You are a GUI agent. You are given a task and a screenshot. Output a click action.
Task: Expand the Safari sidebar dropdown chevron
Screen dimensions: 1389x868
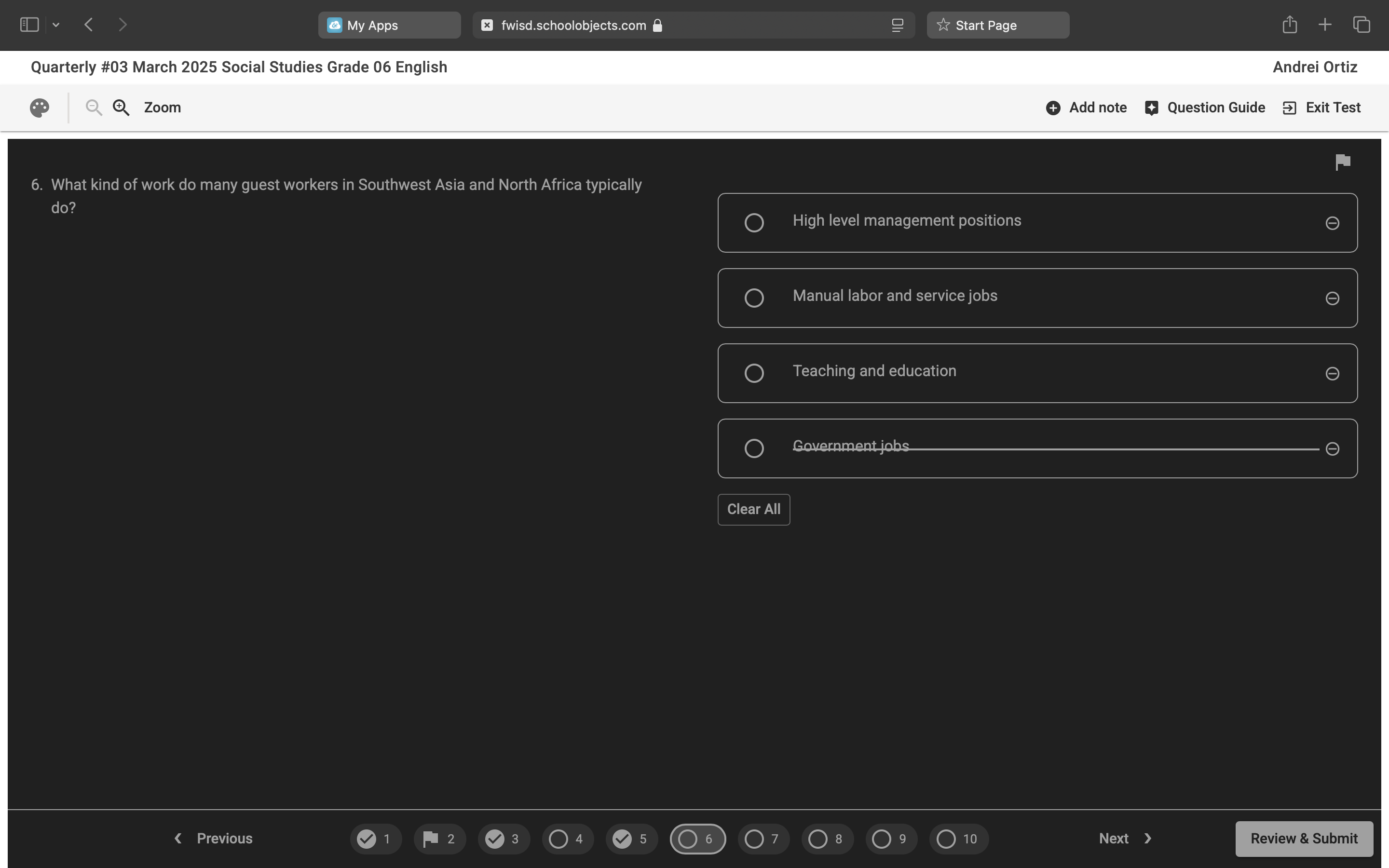tap(55, 25)
